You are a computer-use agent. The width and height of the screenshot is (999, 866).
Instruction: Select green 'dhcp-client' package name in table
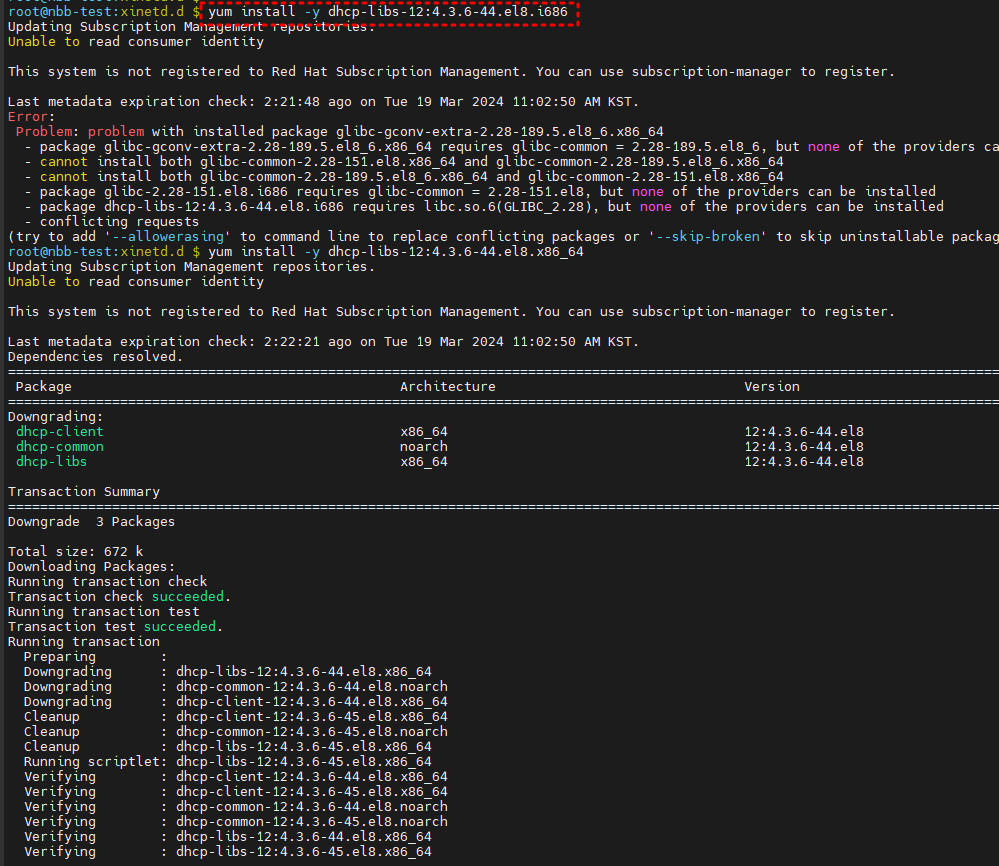(x=59, y=431)
